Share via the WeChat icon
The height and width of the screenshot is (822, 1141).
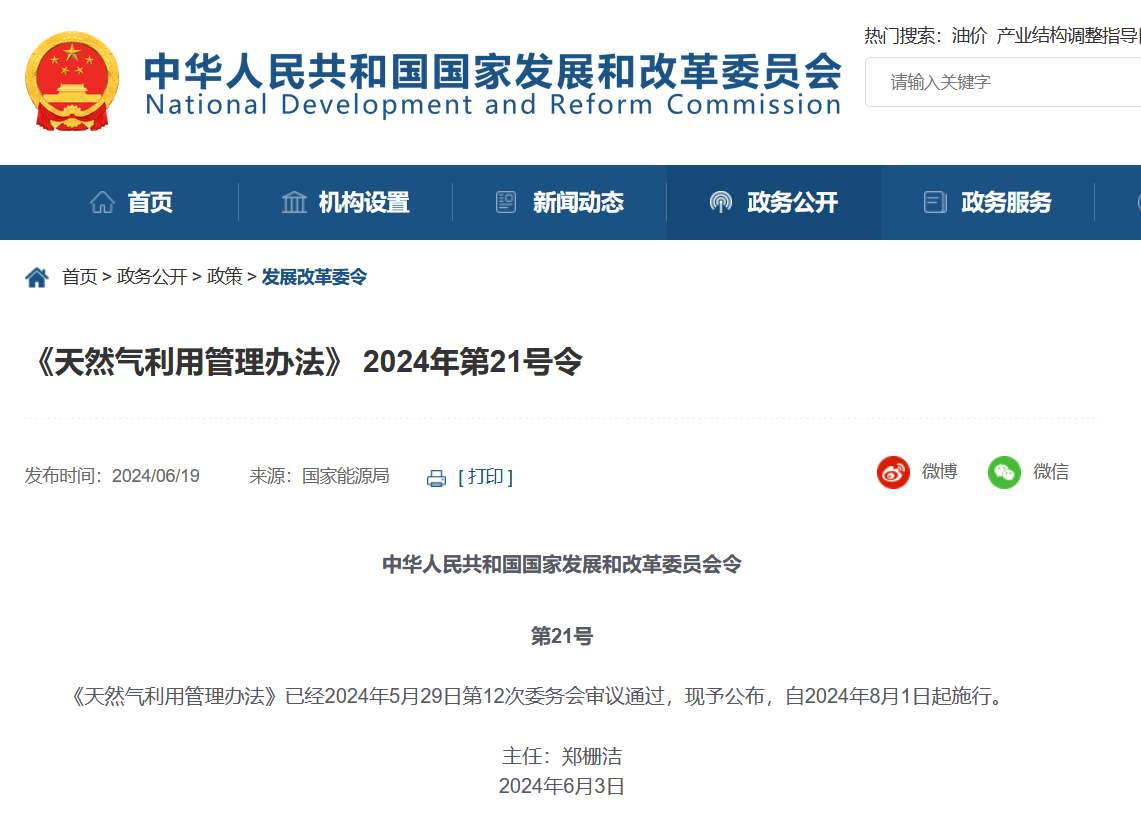[1004, 472]
